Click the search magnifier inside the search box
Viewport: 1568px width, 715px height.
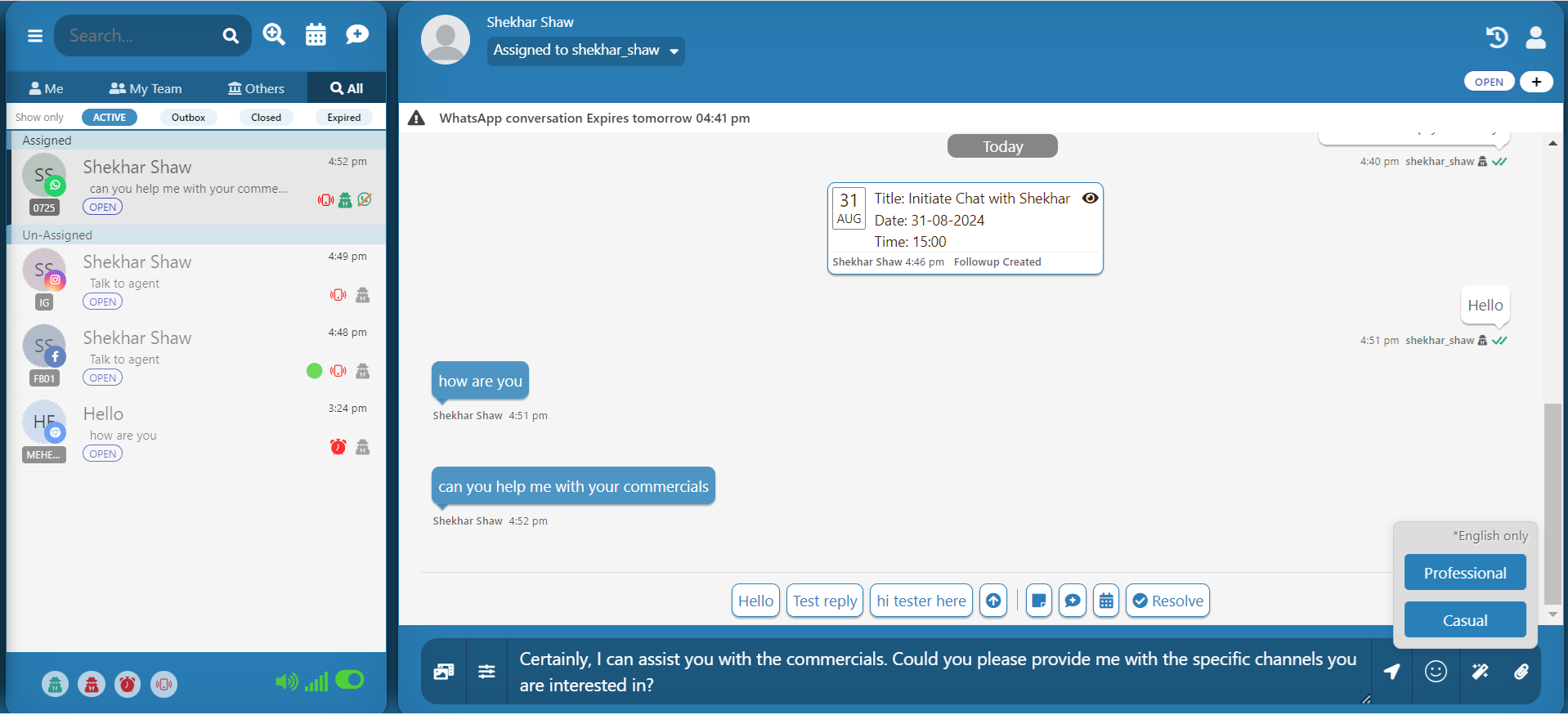click(x=231, y=36)
